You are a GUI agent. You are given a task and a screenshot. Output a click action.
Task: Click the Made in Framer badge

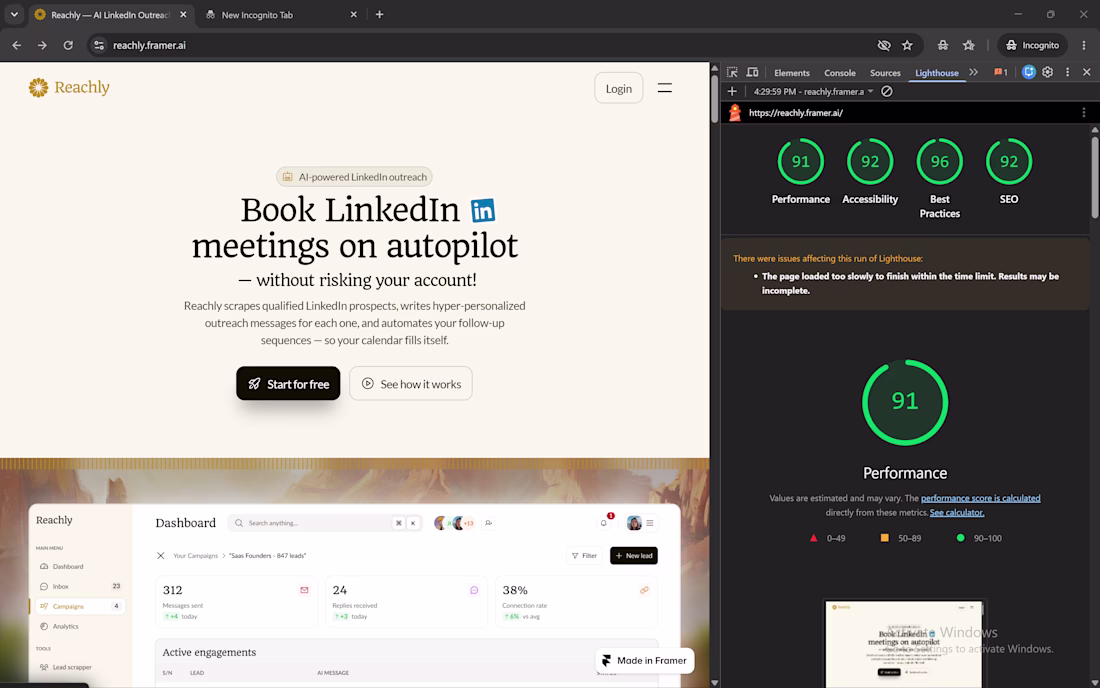(x=645, y=660)
